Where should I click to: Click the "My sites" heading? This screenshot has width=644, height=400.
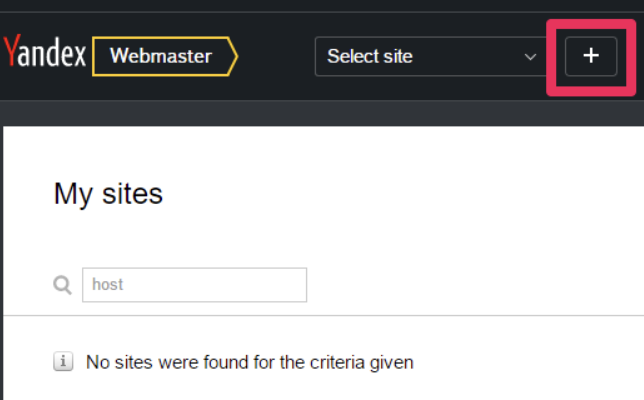coord(108,193)
